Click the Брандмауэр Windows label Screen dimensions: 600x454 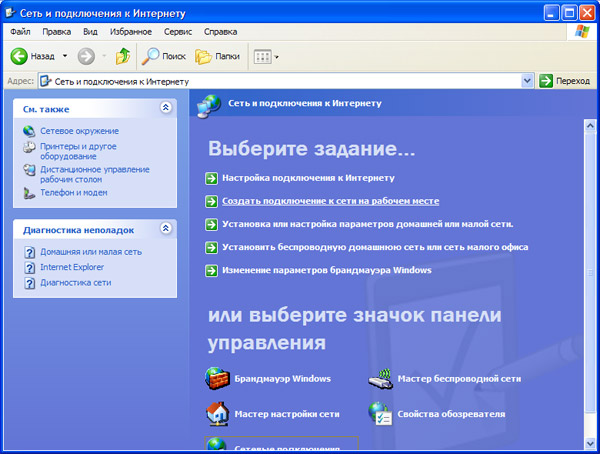tap(282, 379)
